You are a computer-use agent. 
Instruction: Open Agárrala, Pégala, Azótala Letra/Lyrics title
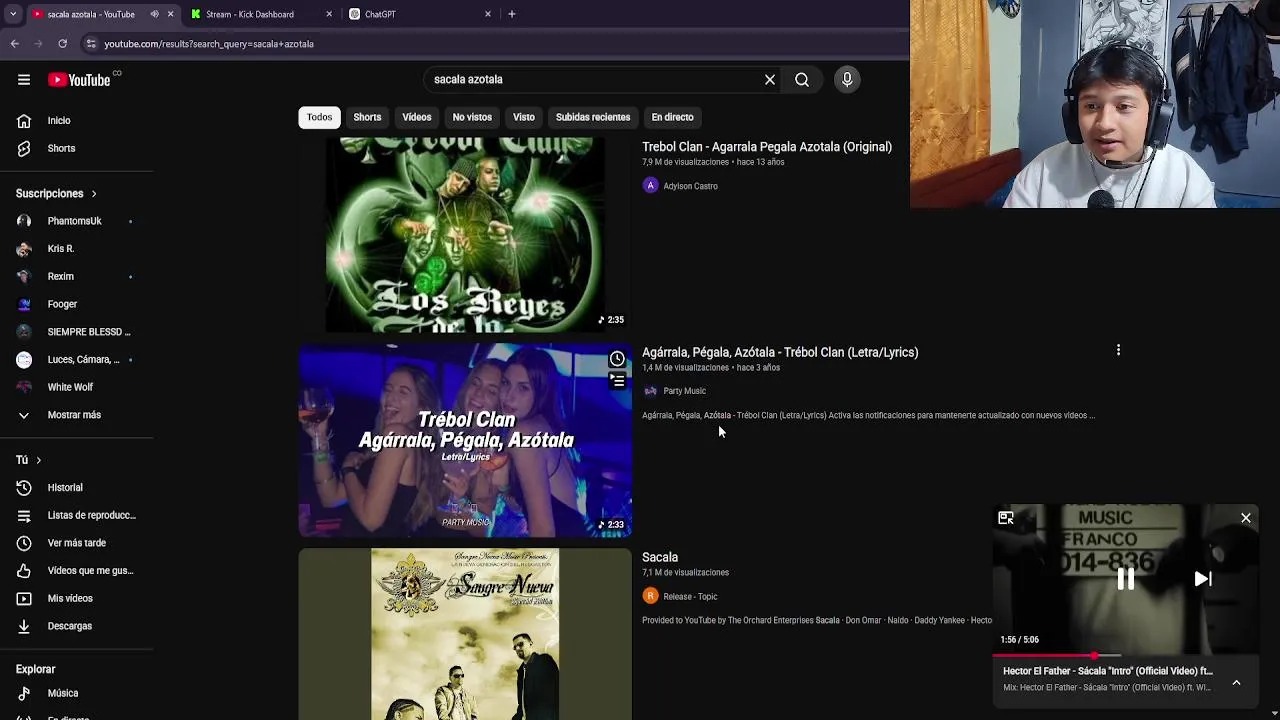pos(780,352)
